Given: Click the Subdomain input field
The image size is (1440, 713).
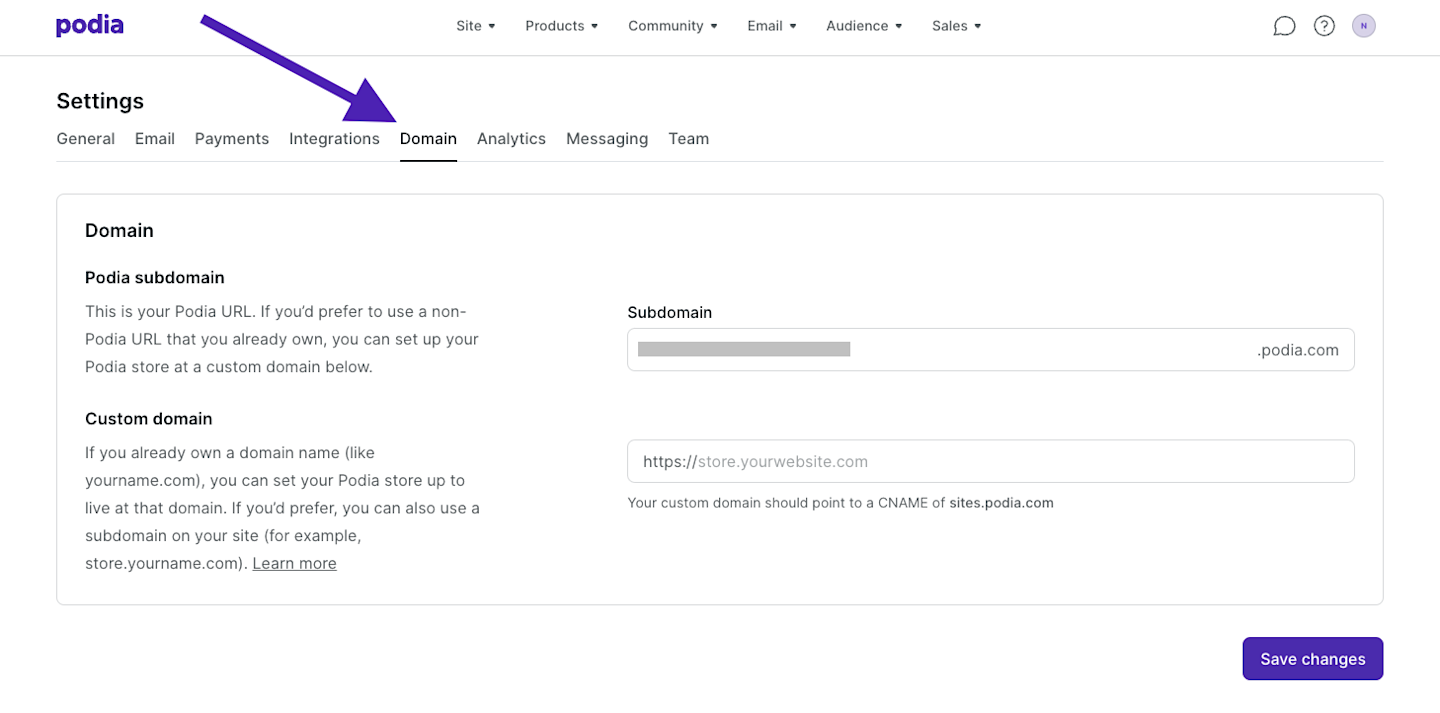Looking at the screenshot, I should pyautogui.click(x=991, y=350).
